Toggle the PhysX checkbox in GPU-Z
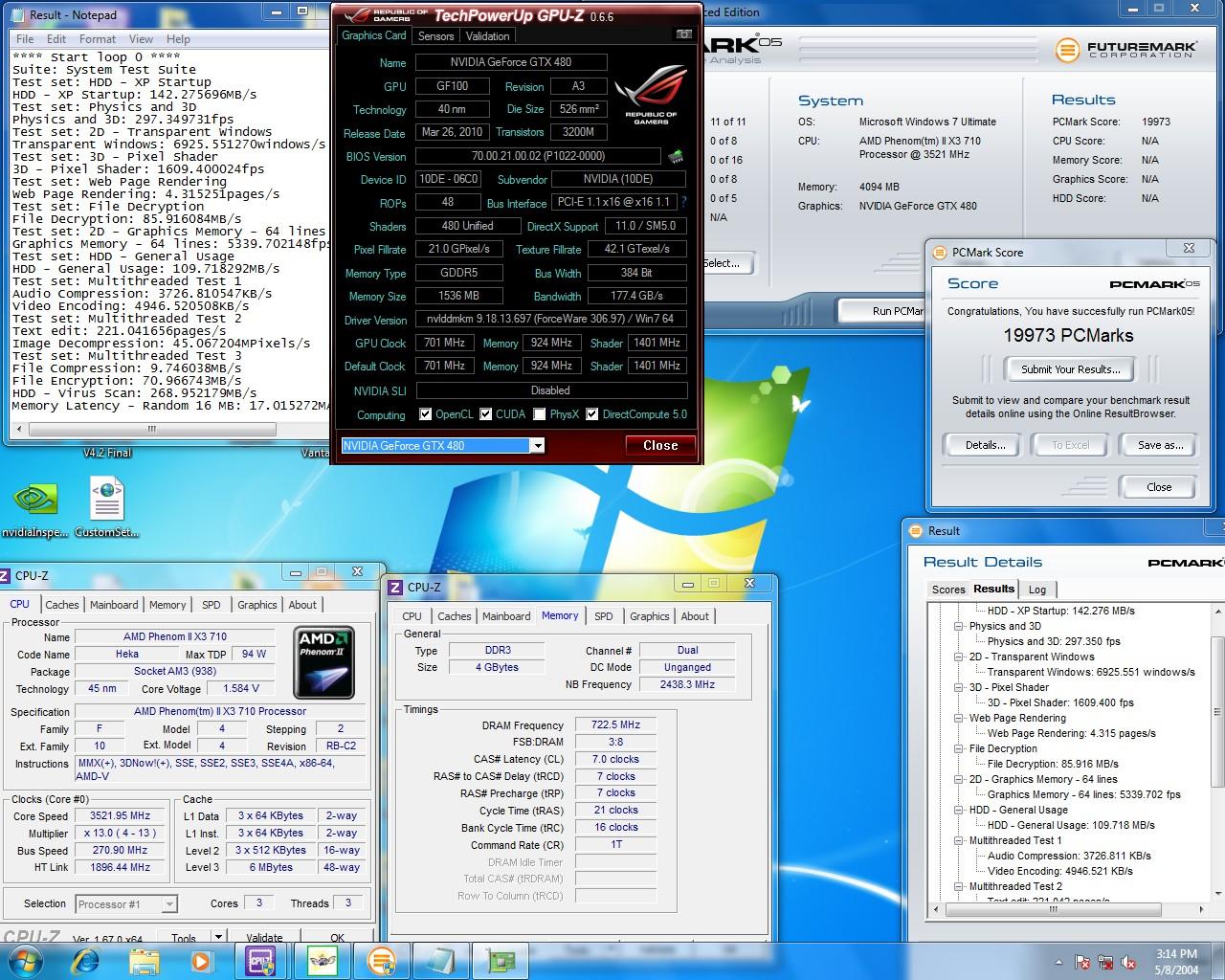This screenshot has height=980, width=1225. click(540, 414)
